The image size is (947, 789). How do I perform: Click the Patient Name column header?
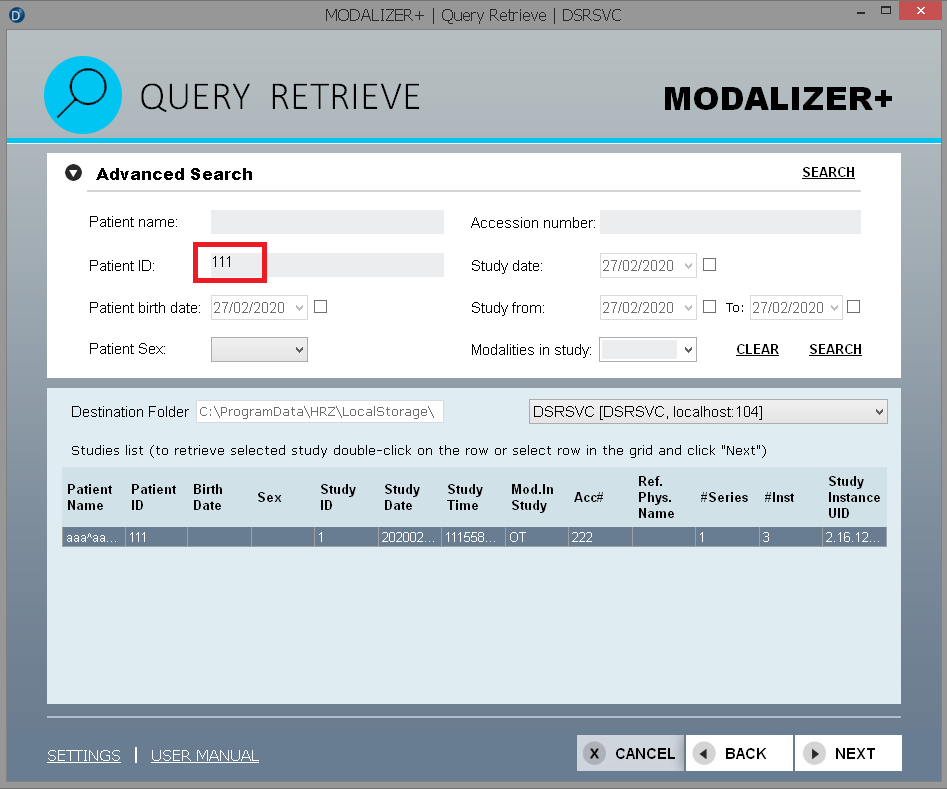click(x=90, y=497)
